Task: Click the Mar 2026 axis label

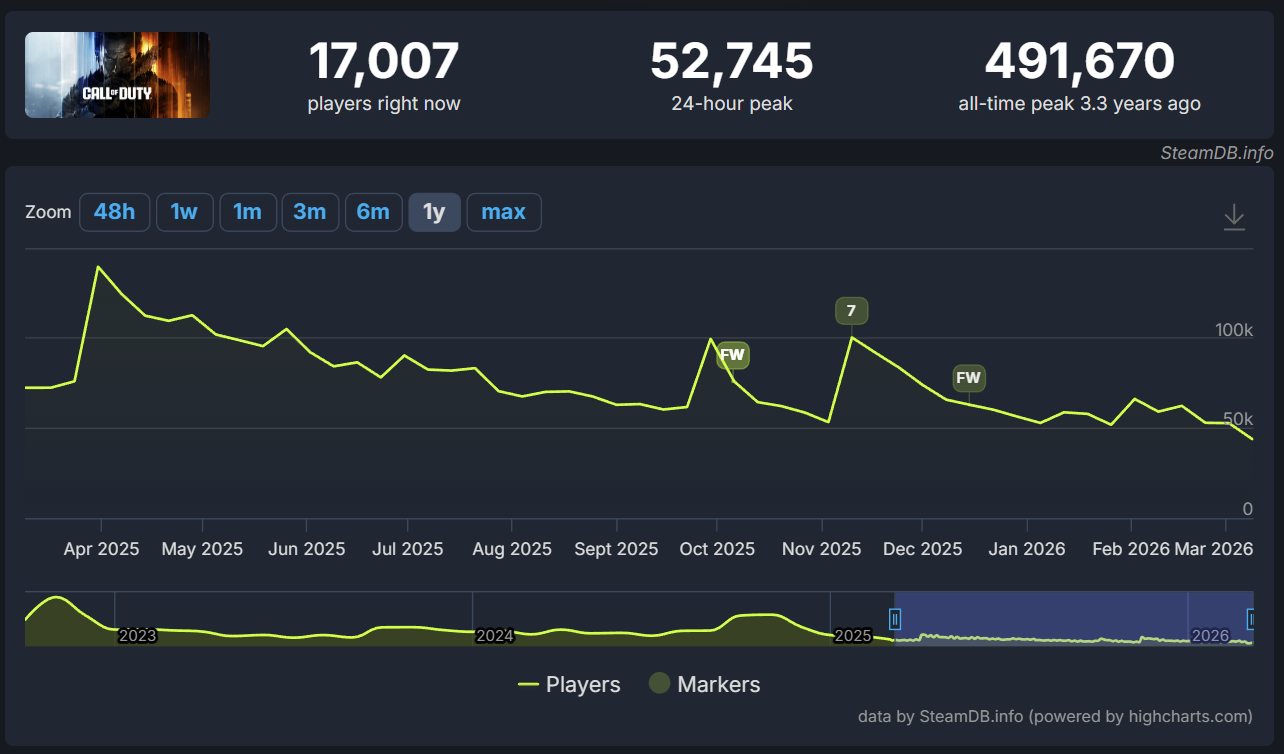Action: click(1214, 549)
